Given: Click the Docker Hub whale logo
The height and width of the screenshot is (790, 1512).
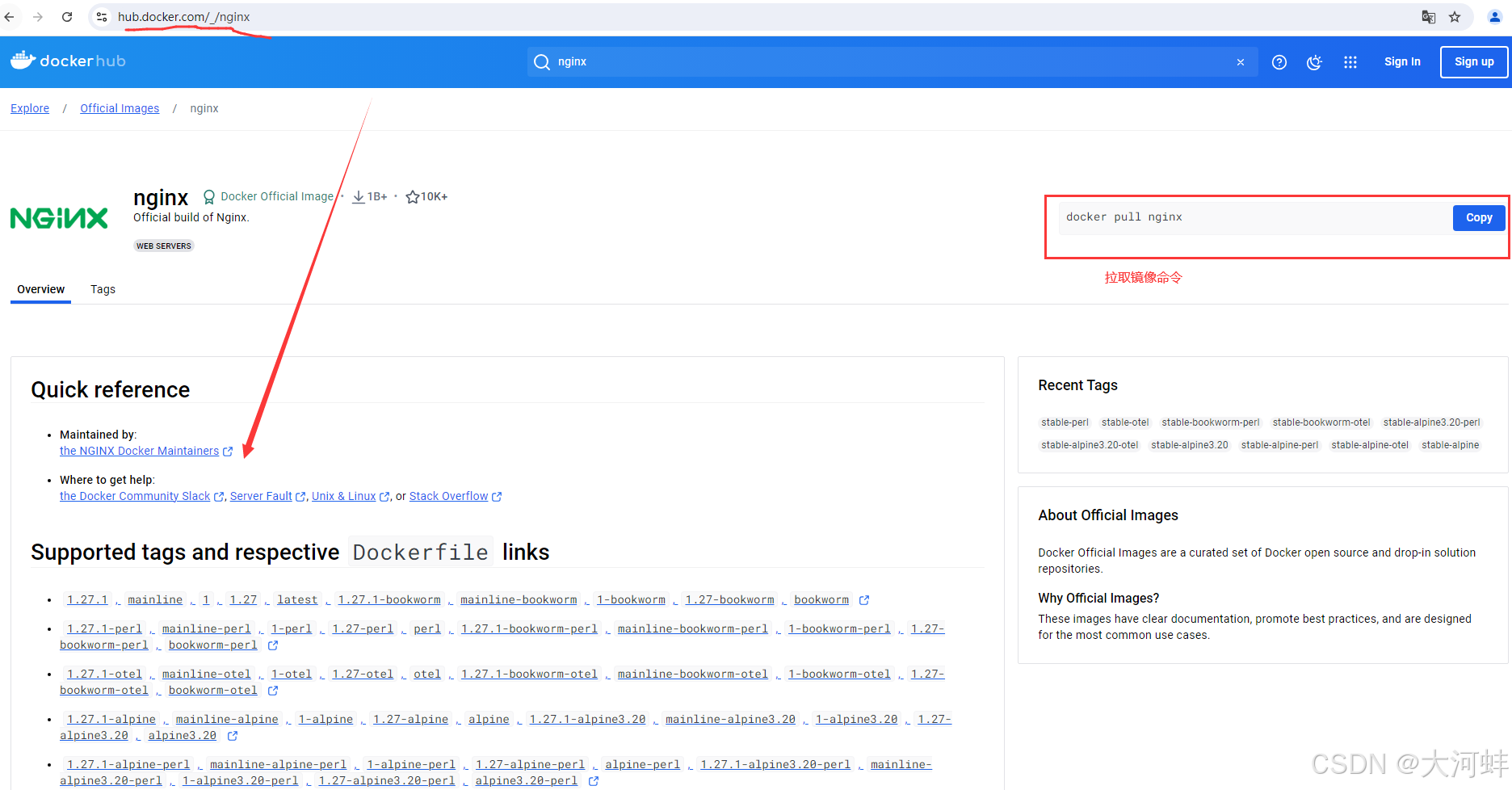Looking at the screenshot, I should (x=23, y=59).
